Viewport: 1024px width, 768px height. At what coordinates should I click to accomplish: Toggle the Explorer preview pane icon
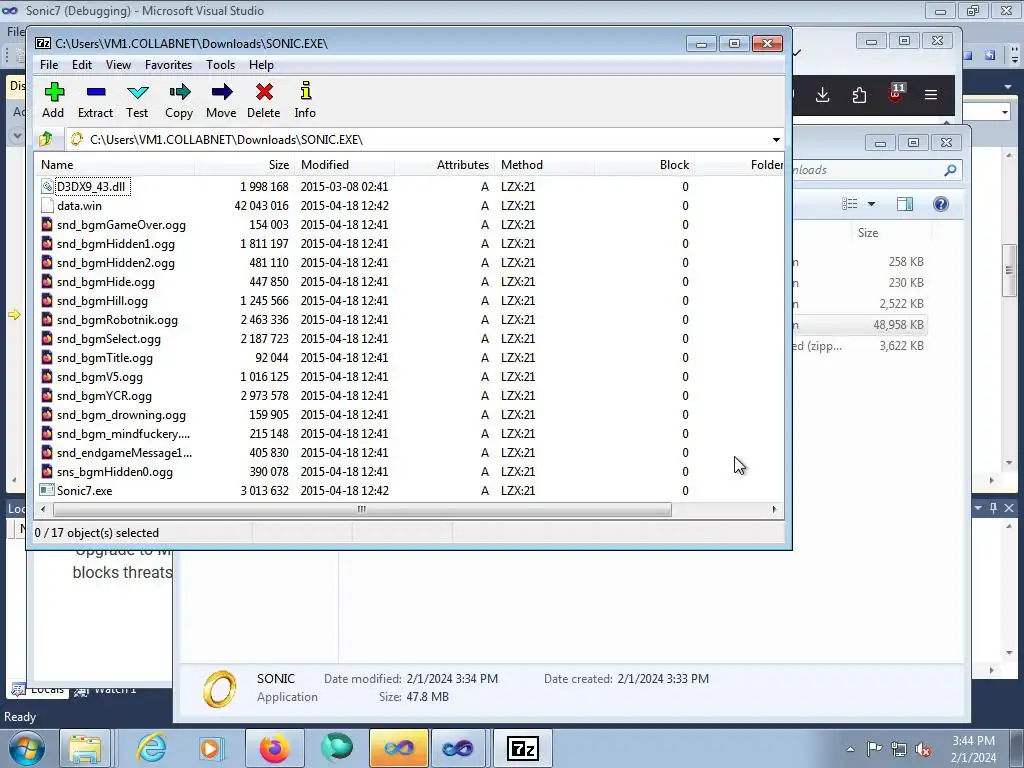coord(904,204)
